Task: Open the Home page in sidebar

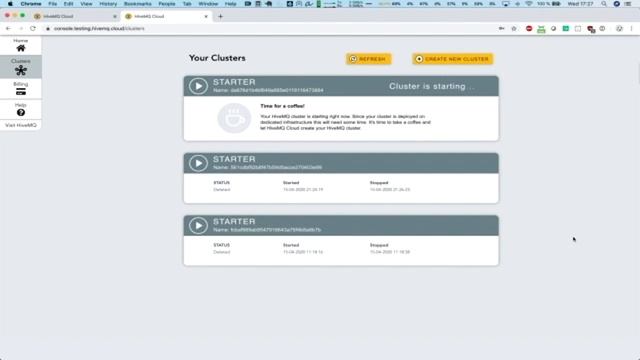Action: pyautogui.click(x=20, y=45)
